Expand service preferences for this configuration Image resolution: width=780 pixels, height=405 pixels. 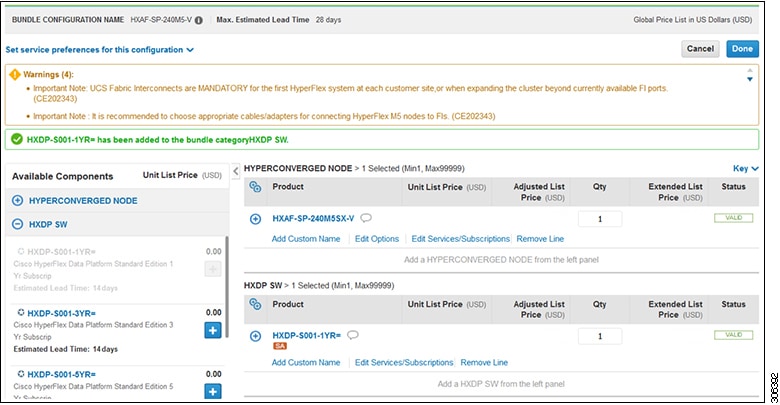[x=99, y=50]
